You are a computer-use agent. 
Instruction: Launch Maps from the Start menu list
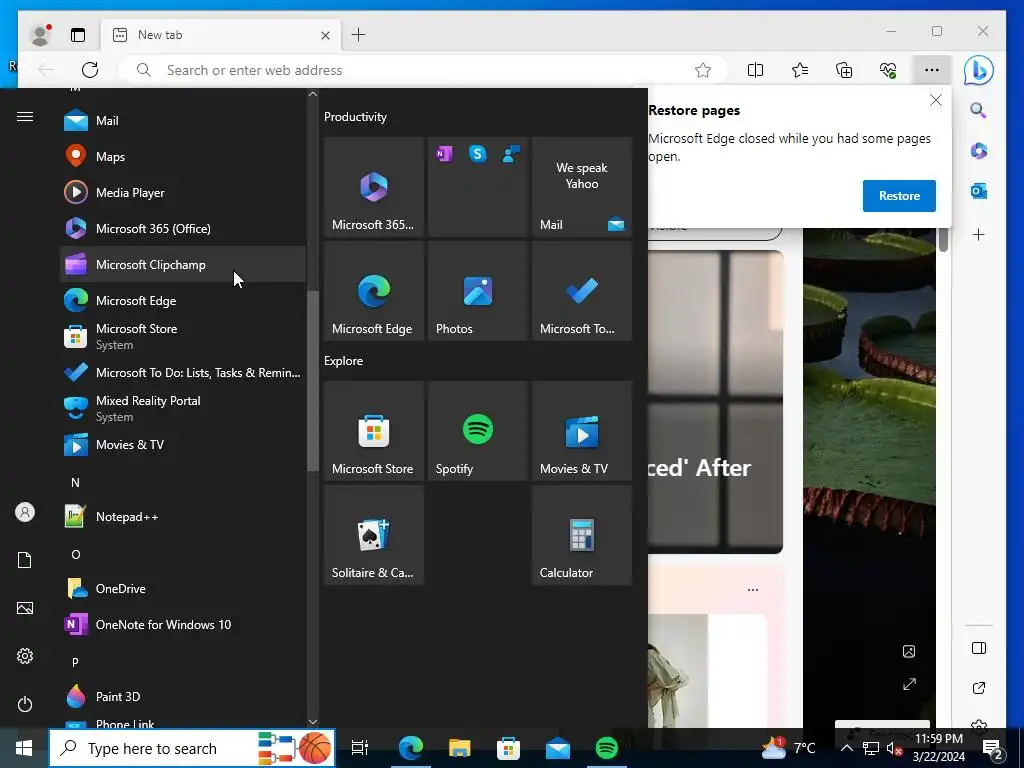(x=182, y=157)
